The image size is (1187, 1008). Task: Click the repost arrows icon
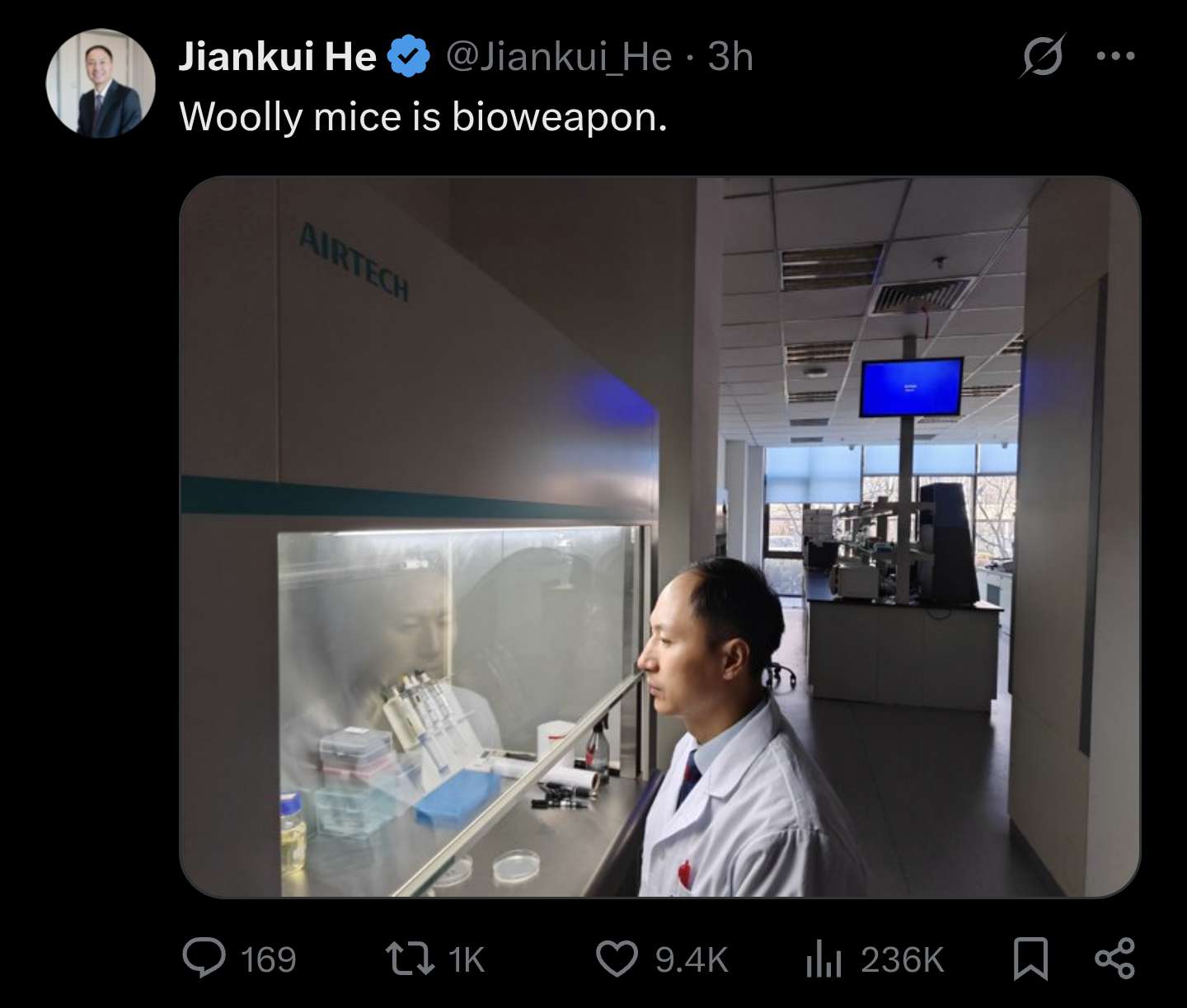[410, 959]
